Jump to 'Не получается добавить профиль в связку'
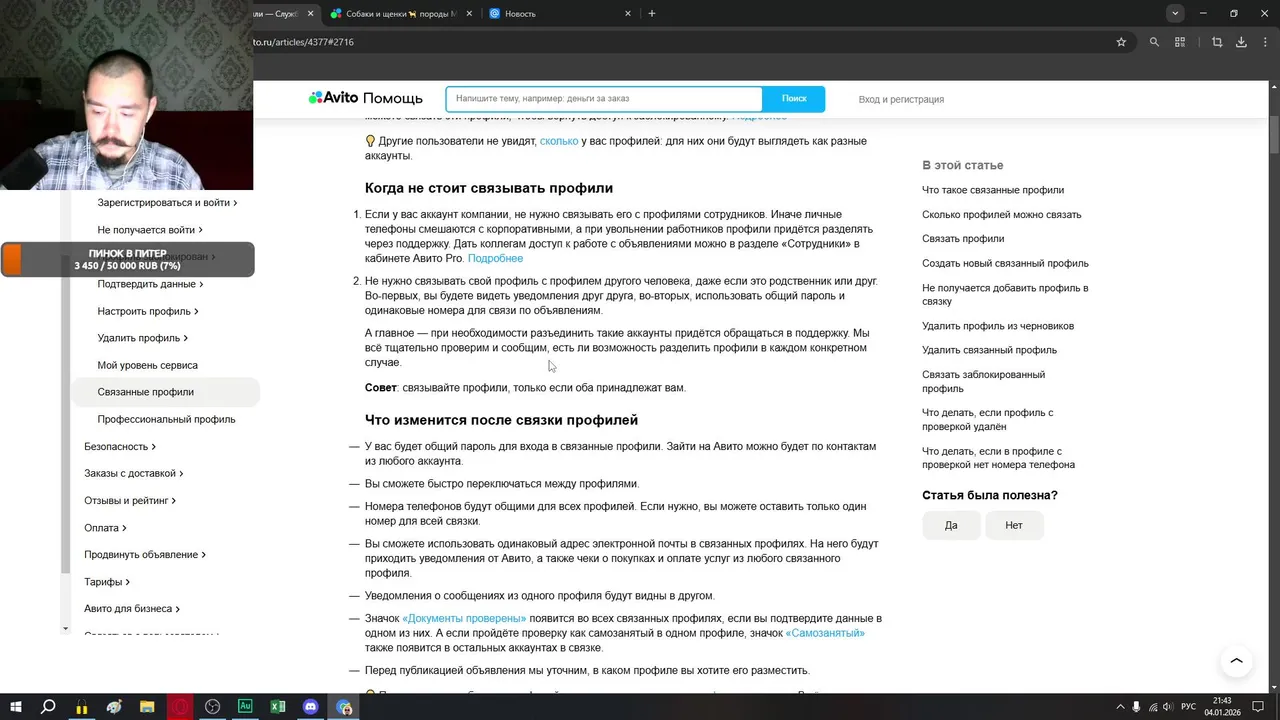This screenshot has width=1280, height=720. 1005,294
